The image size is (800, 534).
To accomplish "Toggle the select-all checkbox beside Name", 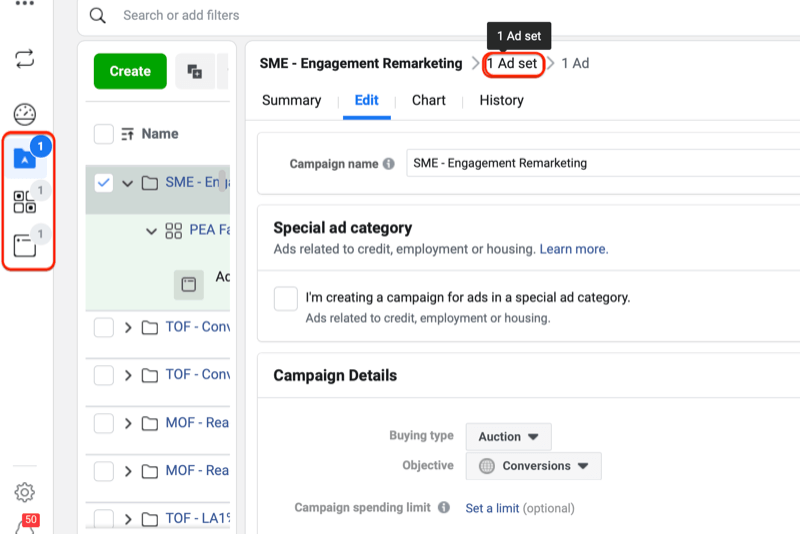I will 103,134.
